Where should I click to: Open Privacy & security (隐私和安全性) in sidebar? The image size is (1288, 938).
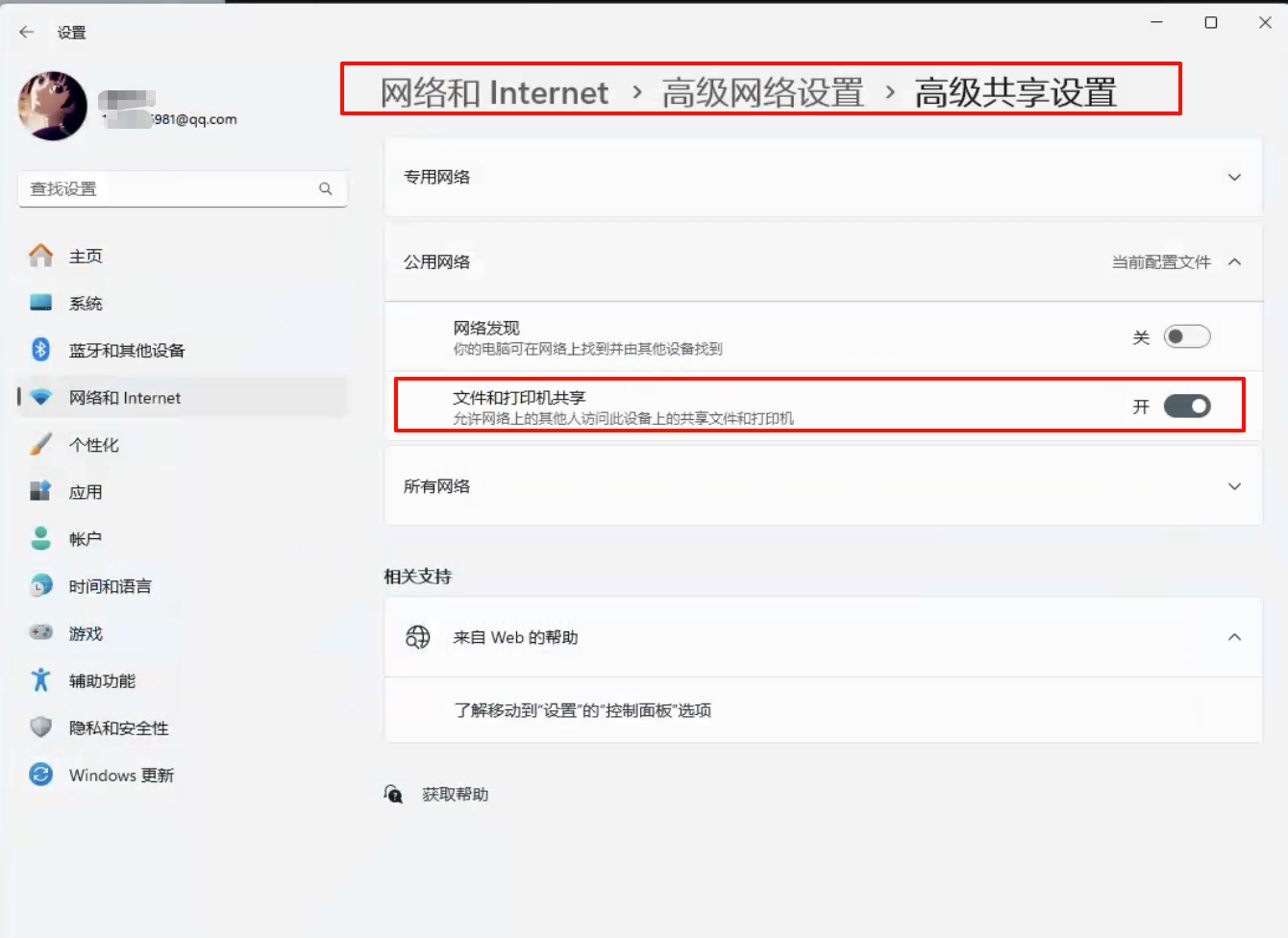click(118, 728)
